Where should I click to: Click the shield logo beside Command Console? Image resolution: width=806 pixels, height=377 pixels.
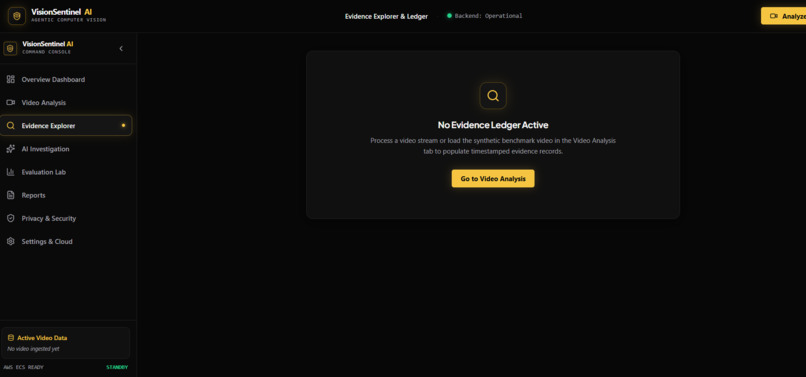[10, 48]
